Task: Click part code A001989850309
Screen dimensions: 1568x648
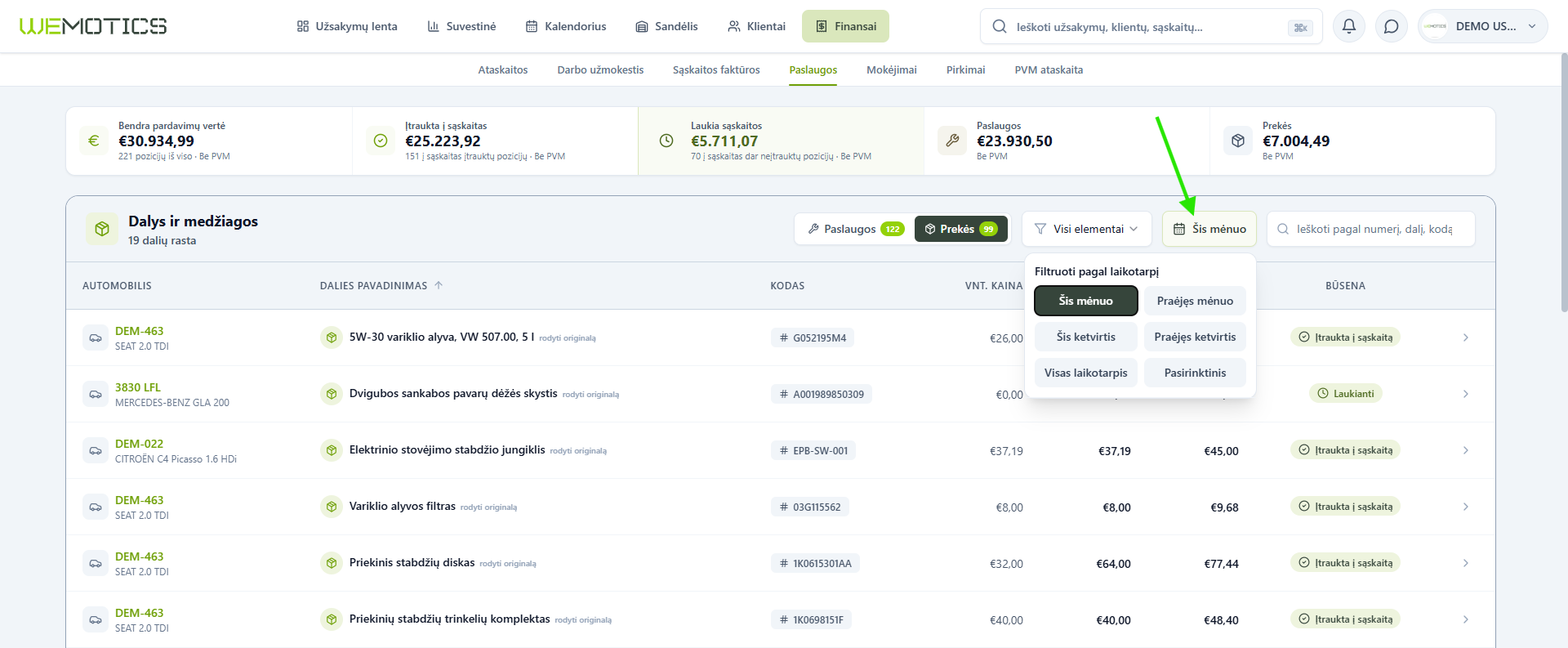Action: pos(822,394)
